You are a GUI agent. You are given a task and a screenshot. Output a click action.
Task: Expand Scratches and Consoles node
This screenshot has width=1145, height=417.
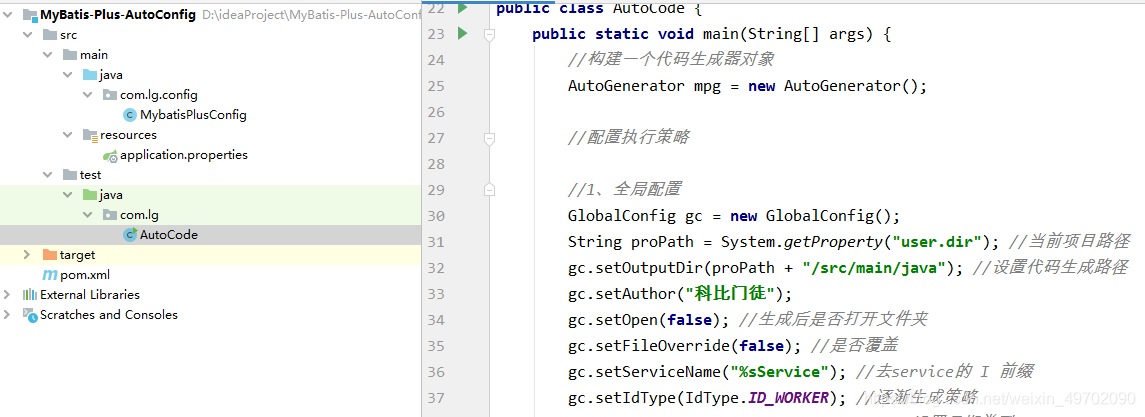(7, 315)
